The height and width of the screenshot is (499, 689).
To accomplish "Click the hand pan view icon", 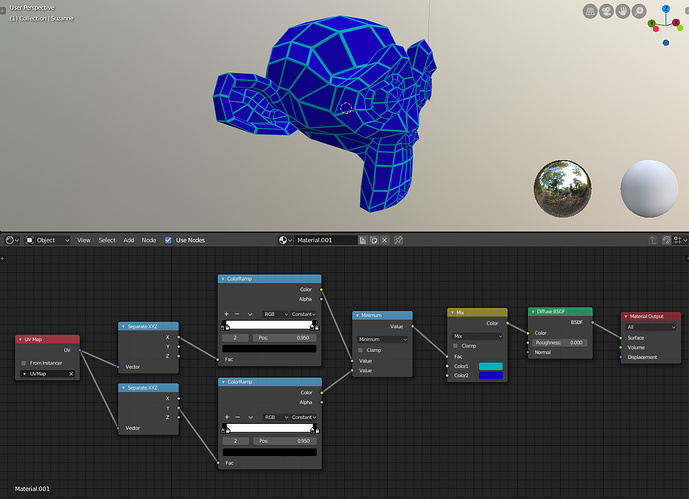I will 623,11.
